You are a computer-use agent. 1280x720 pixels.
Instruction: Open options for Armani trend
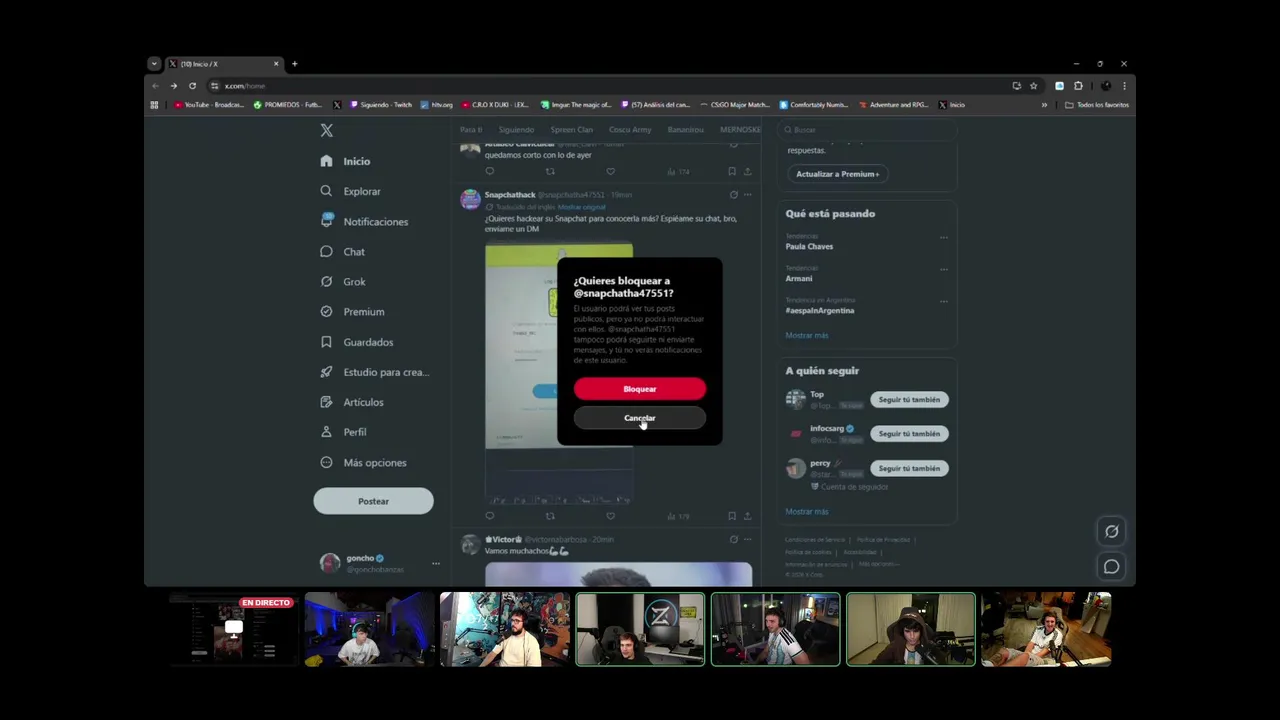pyautogui.click(x=943, y=270)
